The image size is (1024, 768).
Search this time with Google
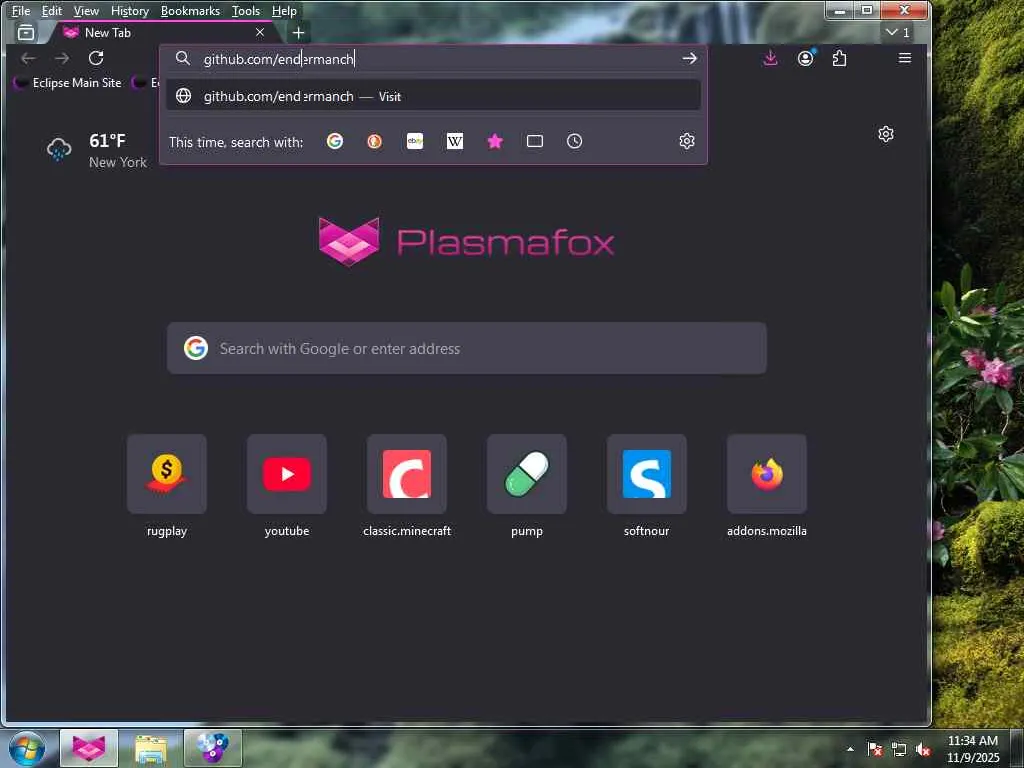(x=335, y=141)
